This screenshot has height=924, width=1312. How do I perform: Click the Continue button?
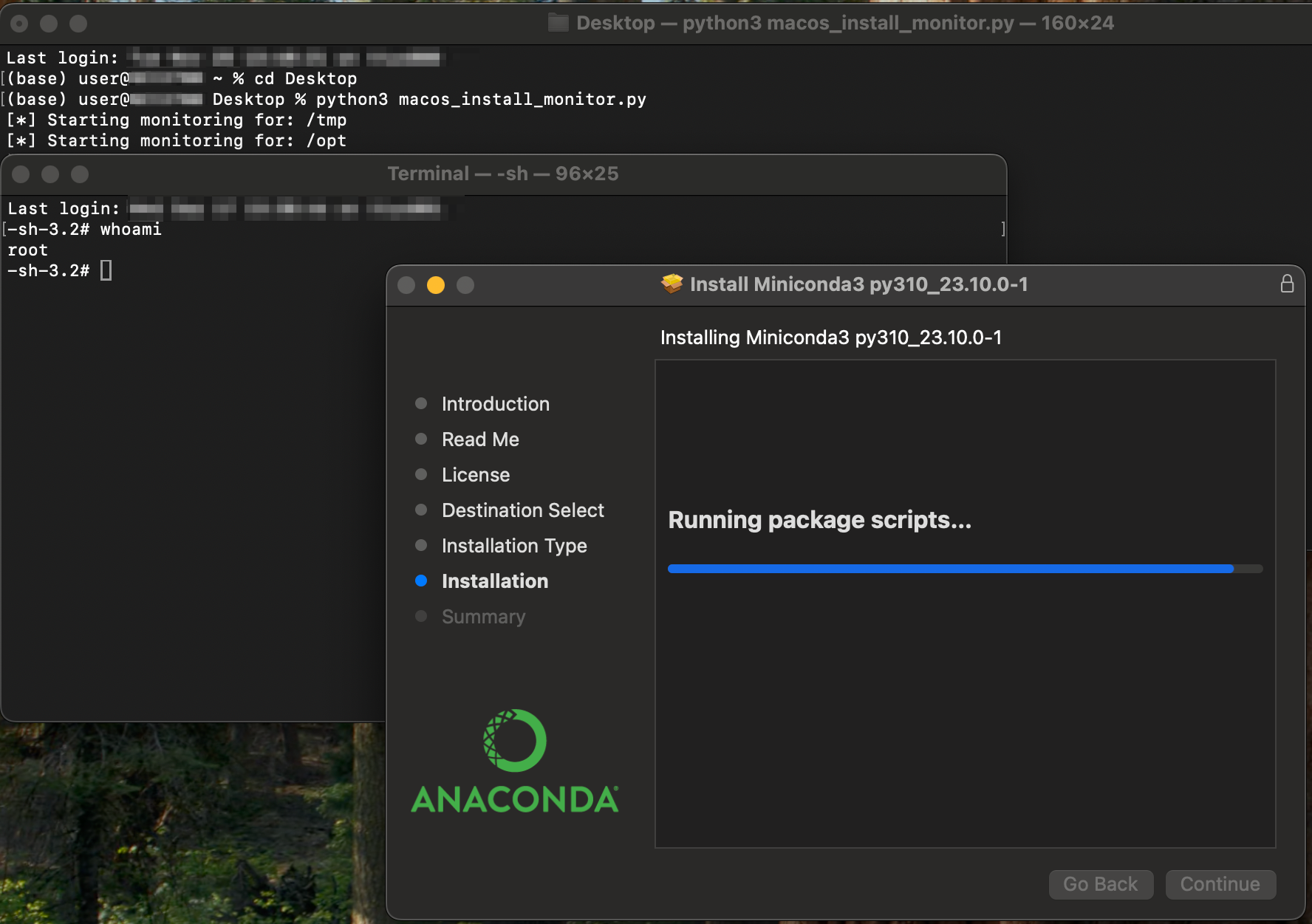pos(1220,884)
